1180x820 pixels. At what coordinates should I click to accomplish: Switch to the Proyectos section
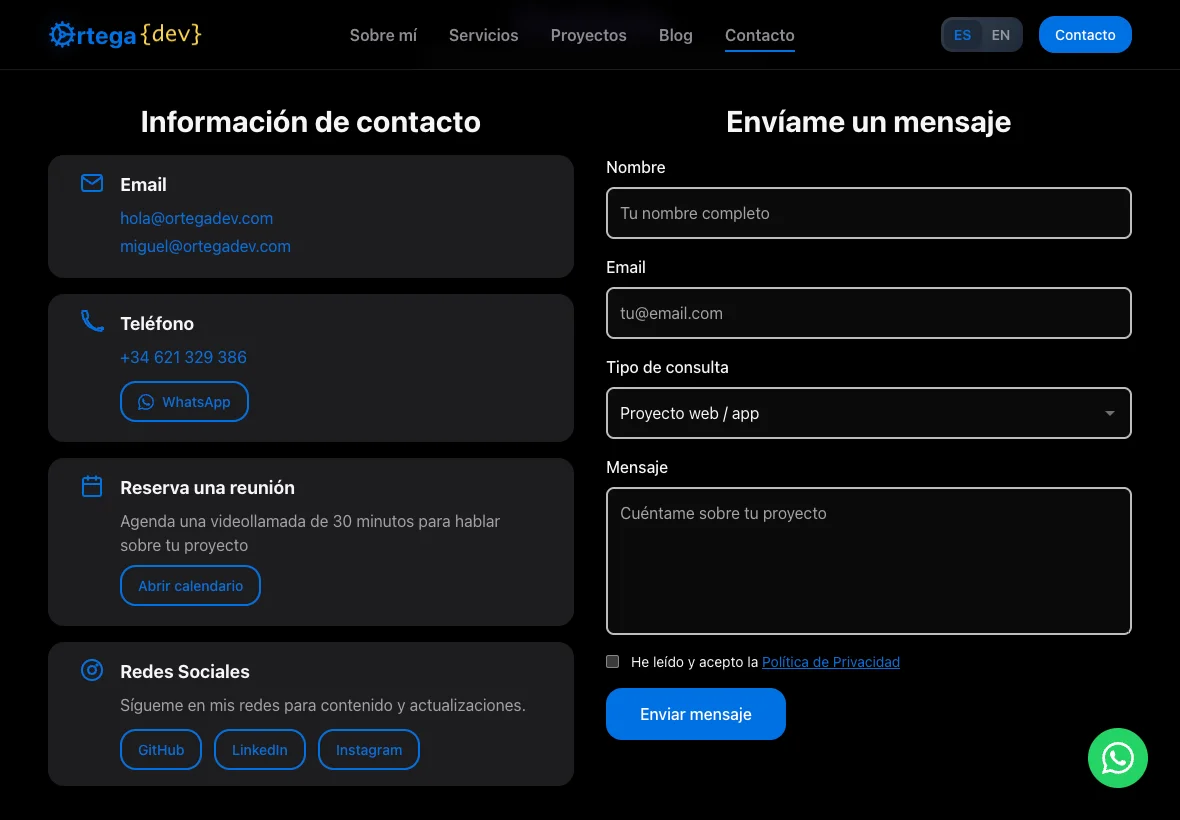click(x=588, y=35)
